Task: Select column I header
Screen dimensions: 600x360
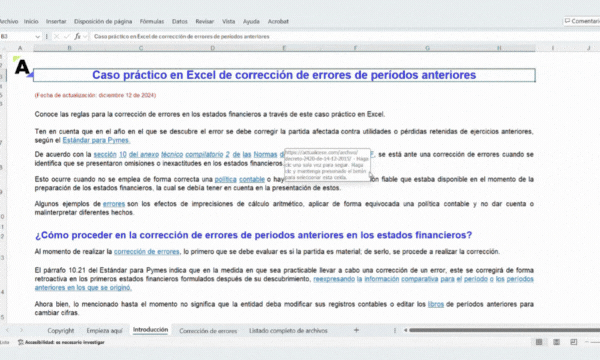Action: tap(553, 48)
